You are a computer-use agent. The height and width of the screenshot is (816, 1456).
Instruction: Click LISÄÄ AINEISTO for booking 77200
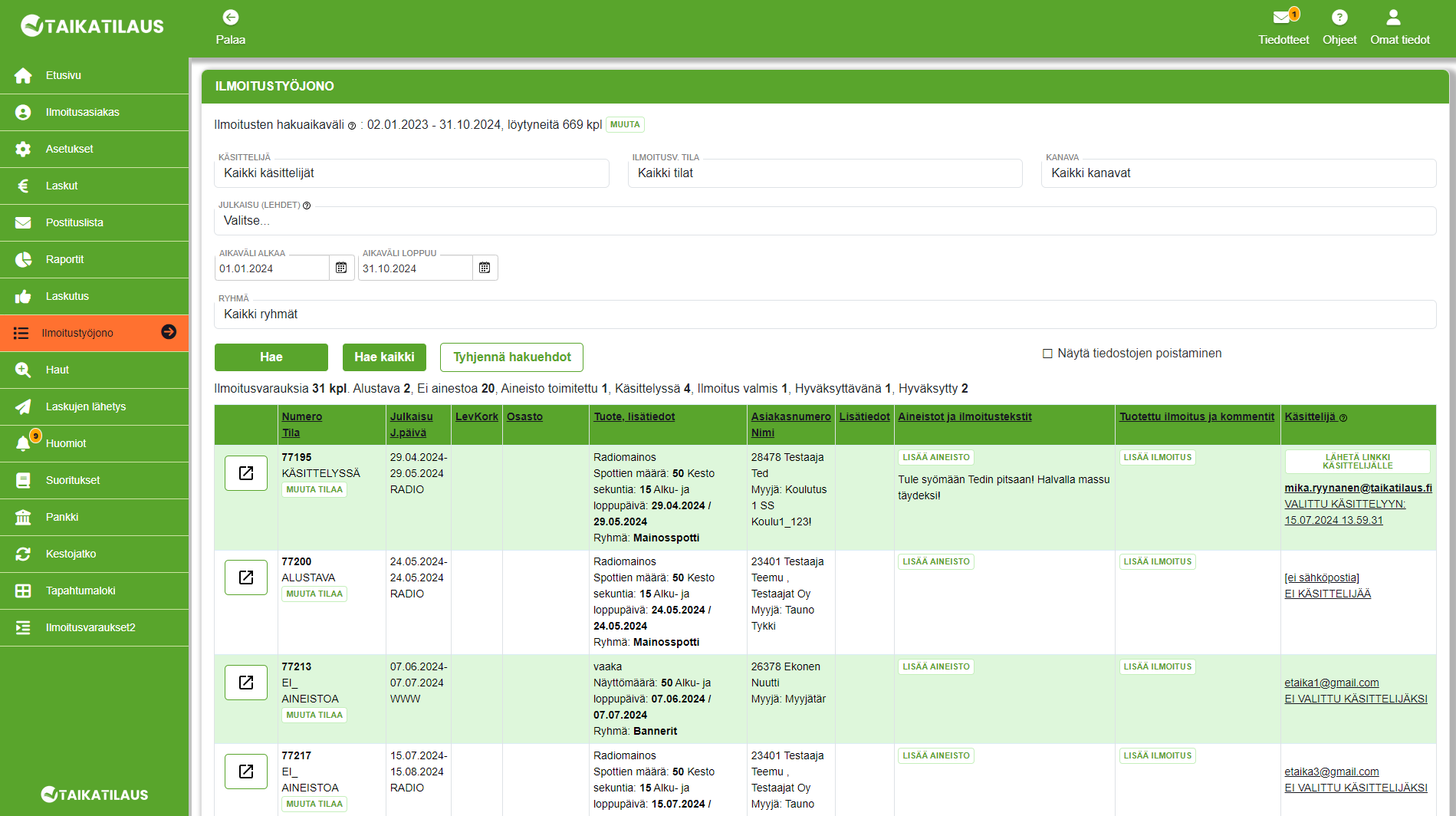tap(936, 561)
